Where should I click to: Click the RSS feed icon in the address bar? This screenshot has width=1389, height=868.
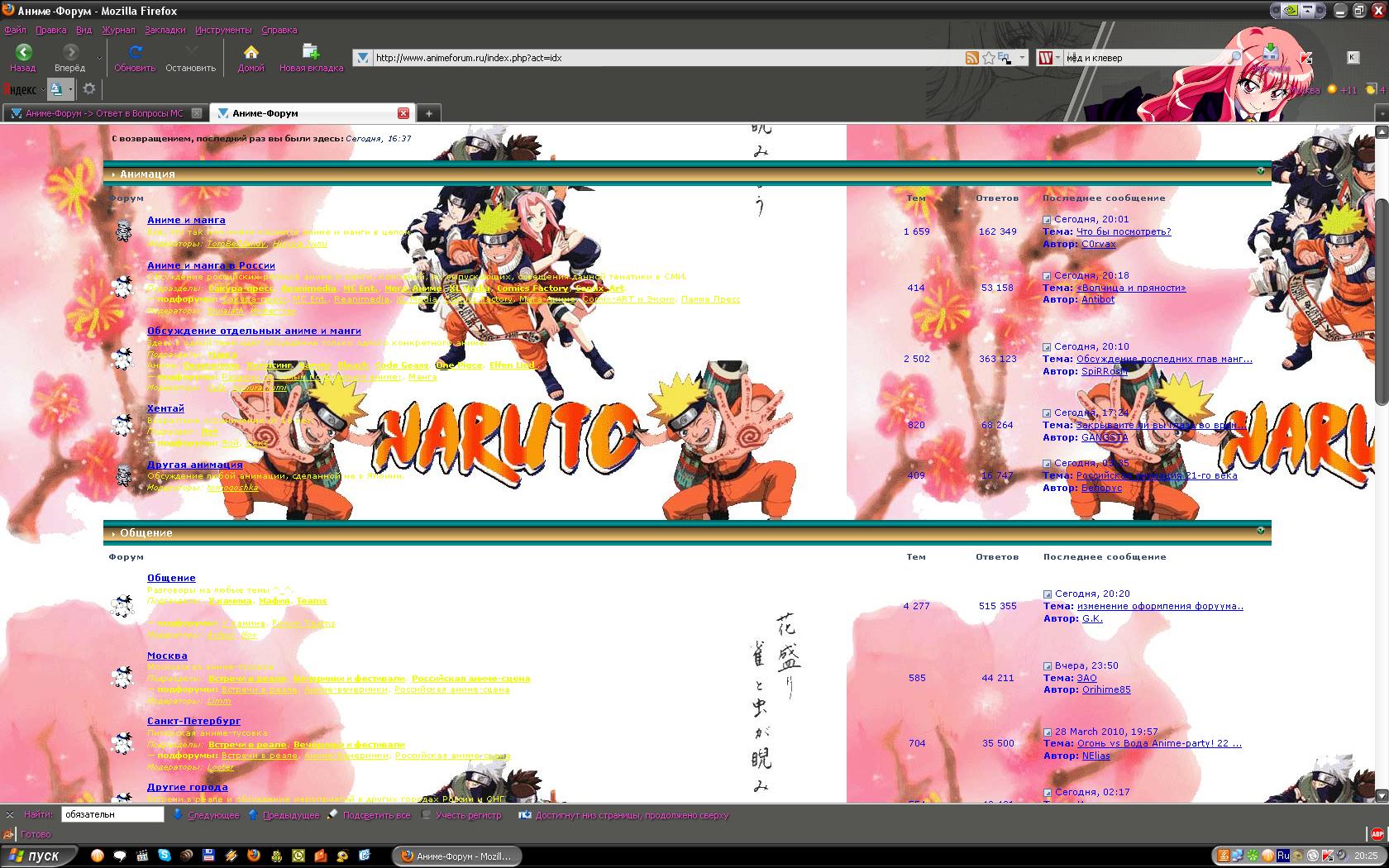coord(972,58)
